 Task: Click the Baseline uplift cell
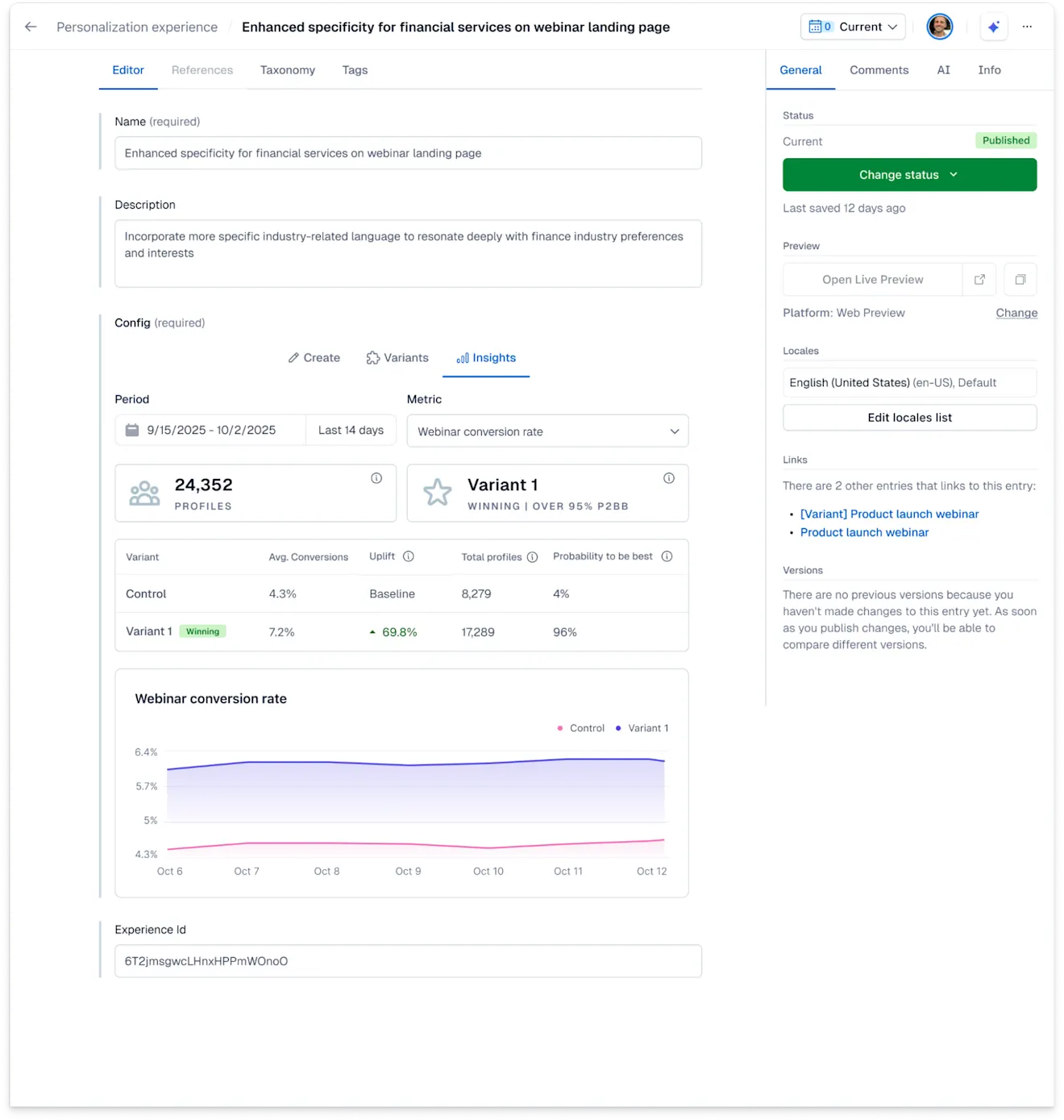392,594
